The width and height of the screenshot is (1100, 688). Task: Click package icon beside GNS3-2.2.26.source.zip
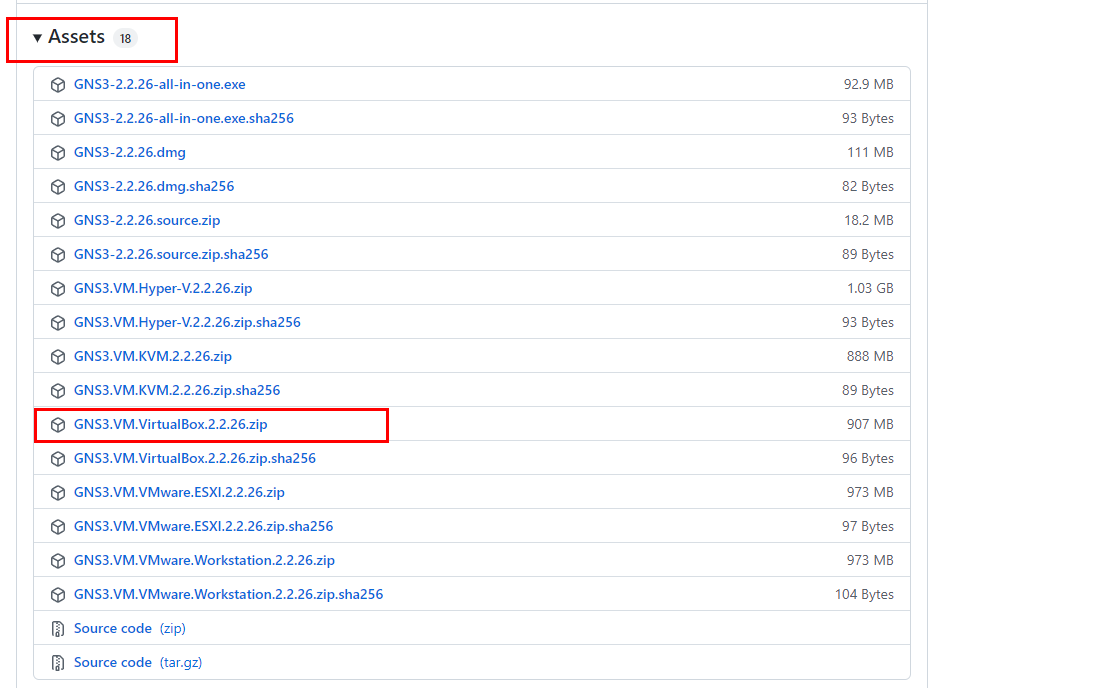(58, 221)
